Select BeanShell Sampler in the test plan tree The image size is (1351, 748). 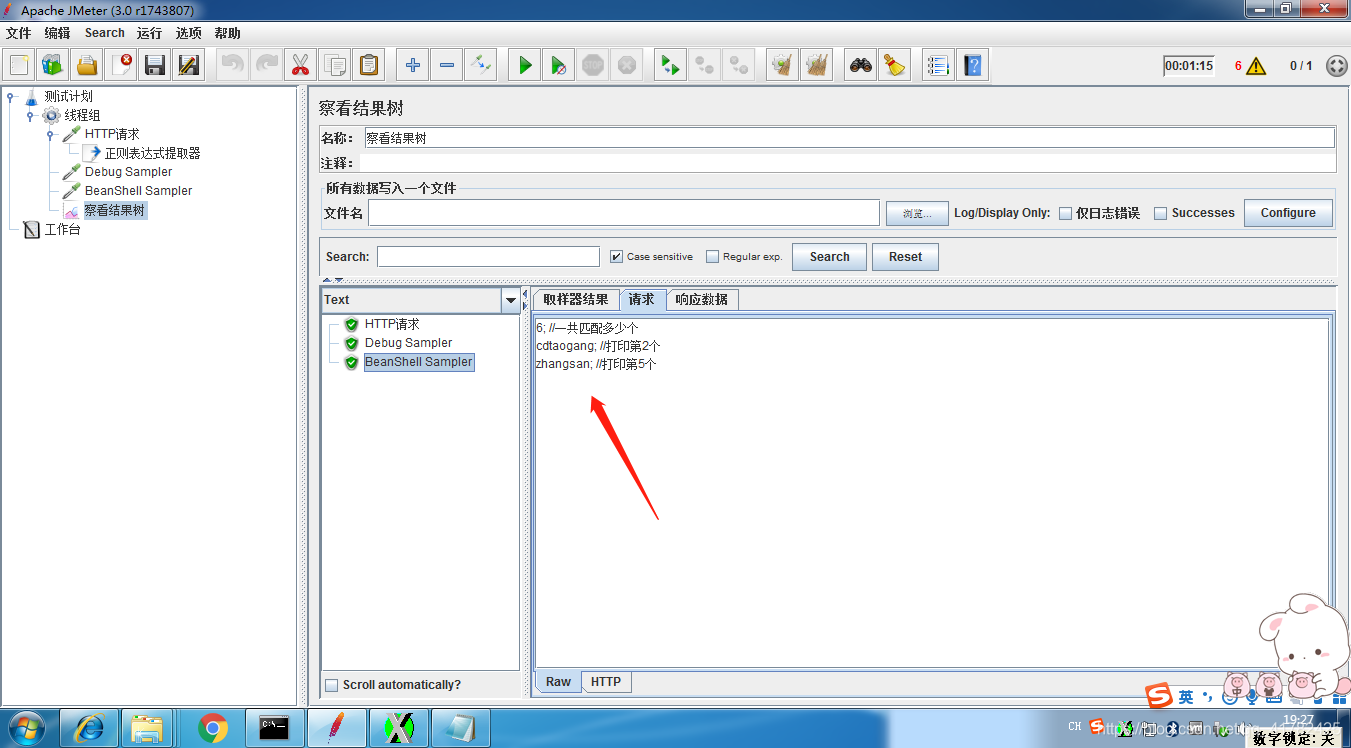pos(138,191)
